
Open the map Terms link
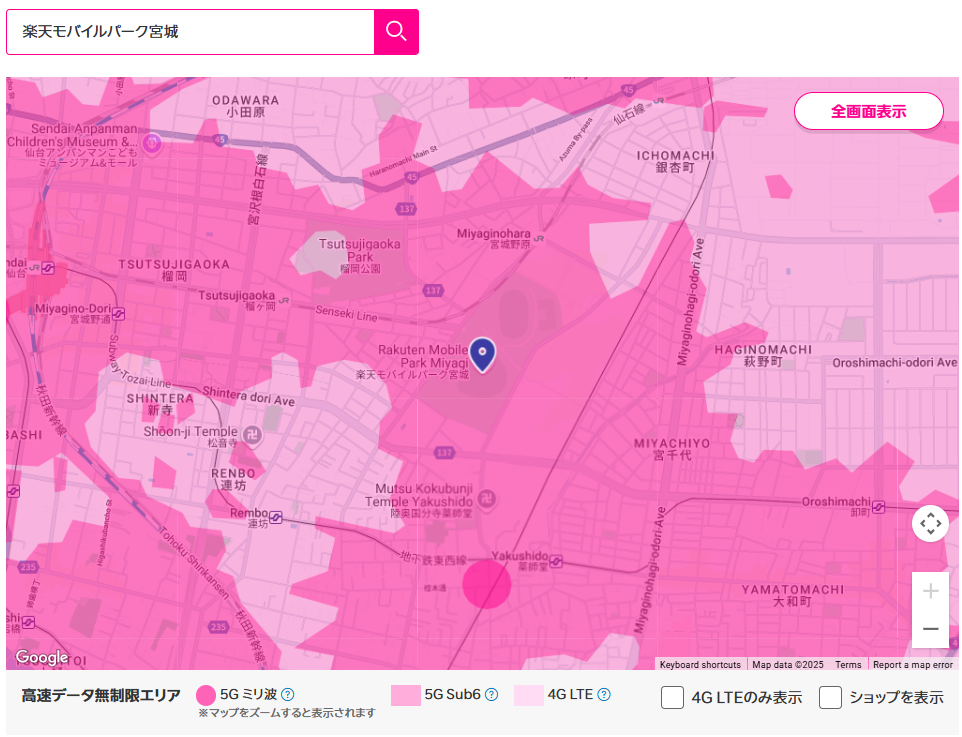(848, 665)
